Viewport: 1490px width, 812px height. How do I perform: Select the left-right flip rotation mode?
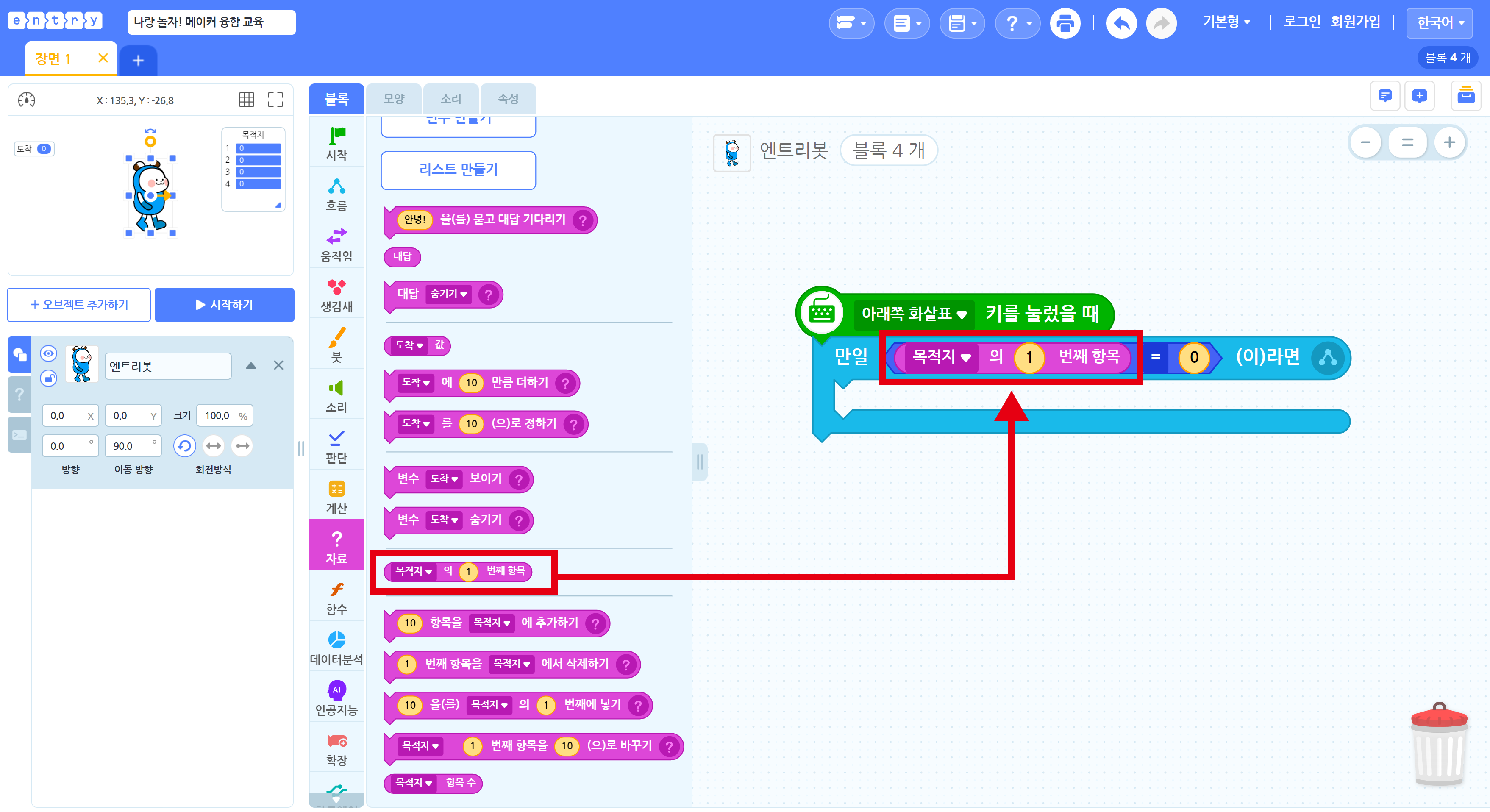pyautogui.click(x=214, y=446)
